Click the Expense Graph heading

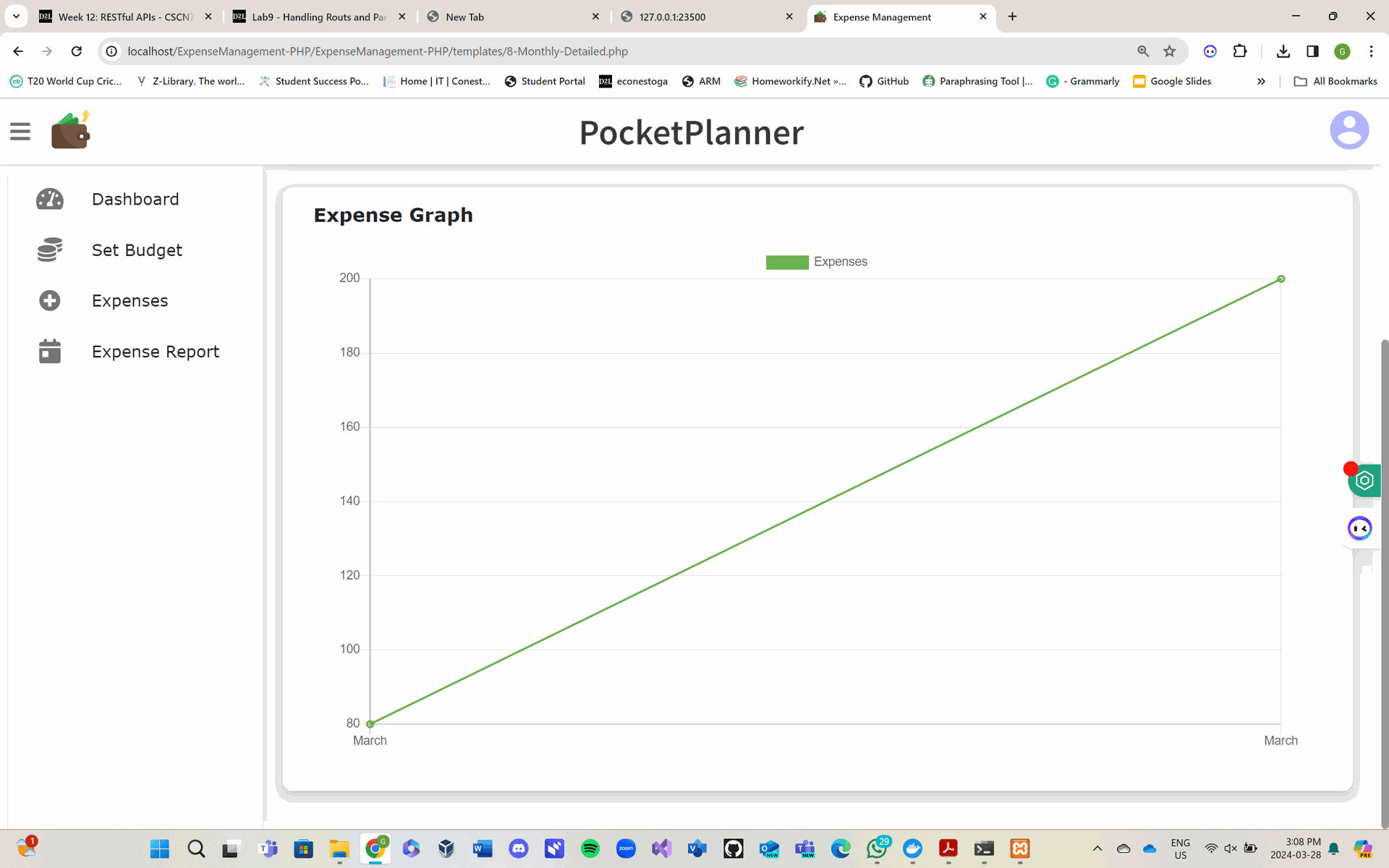point(393,215)
